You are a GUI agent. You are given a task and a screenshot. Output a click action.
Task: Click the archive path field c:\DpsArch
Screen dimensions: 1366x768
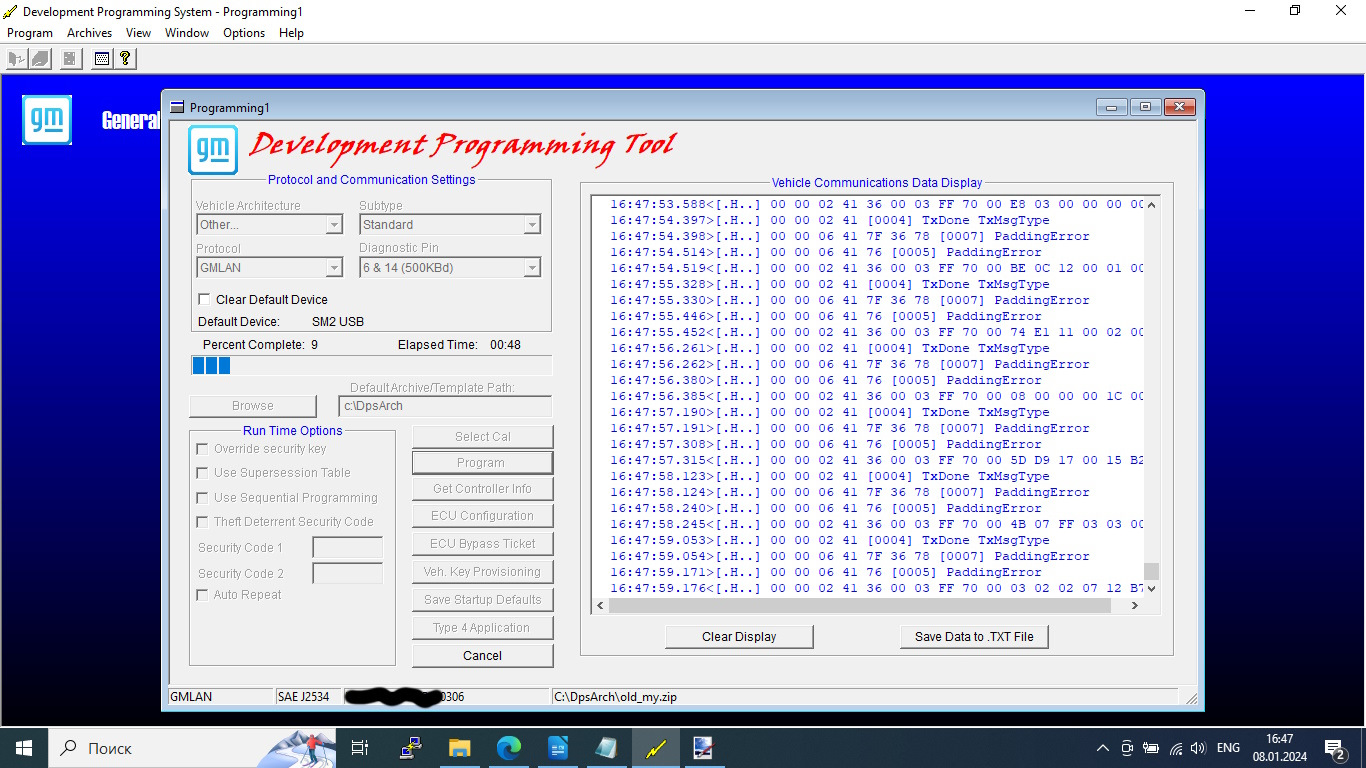pyautogui.click(x=445, y=406)
